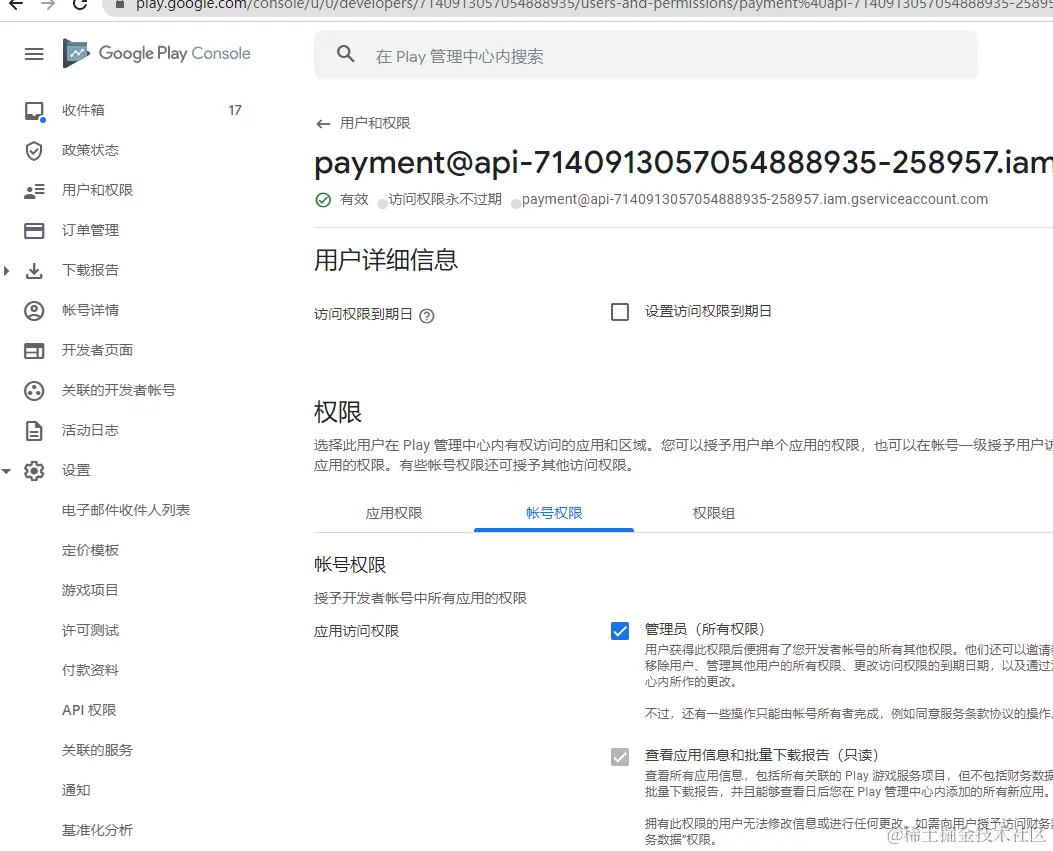Click the shield icon for 政策状态
The height and width of the screenshot is (851, 1053).
[x=34, y=150]
